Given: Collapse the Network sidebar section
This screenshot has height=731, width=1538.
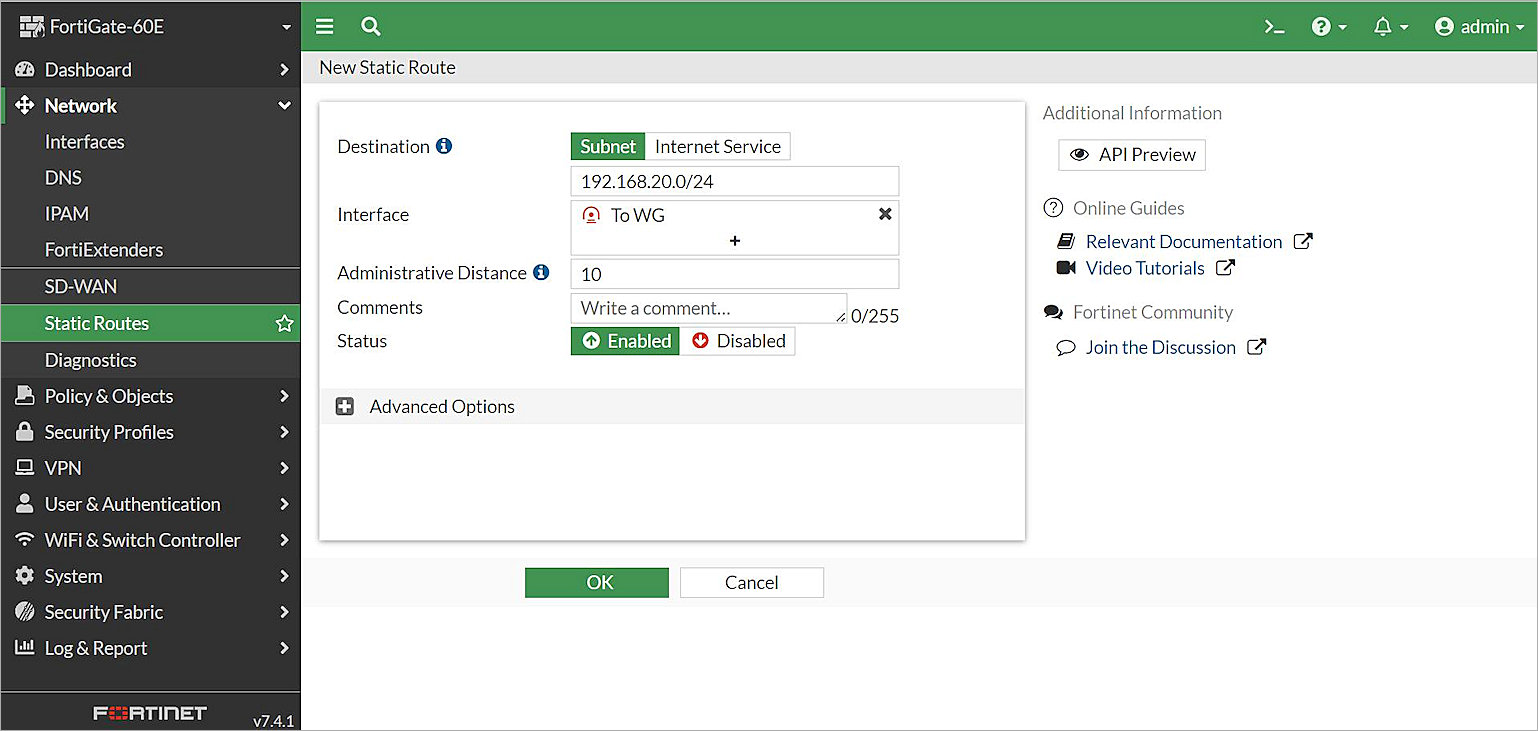Looking at the screenshot, I should (x=284, y=105).
